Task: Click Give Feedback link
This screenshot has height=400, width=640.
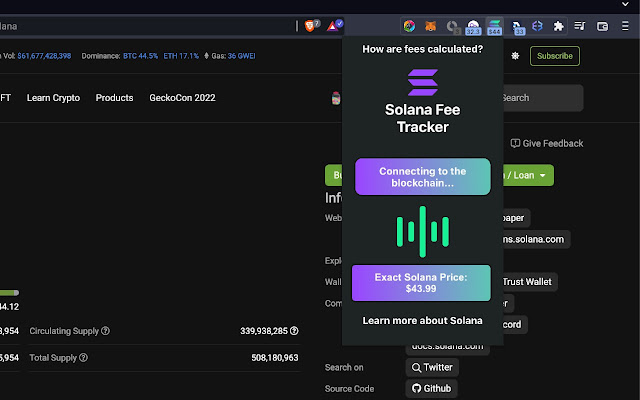Action: [x=547, y=143]
